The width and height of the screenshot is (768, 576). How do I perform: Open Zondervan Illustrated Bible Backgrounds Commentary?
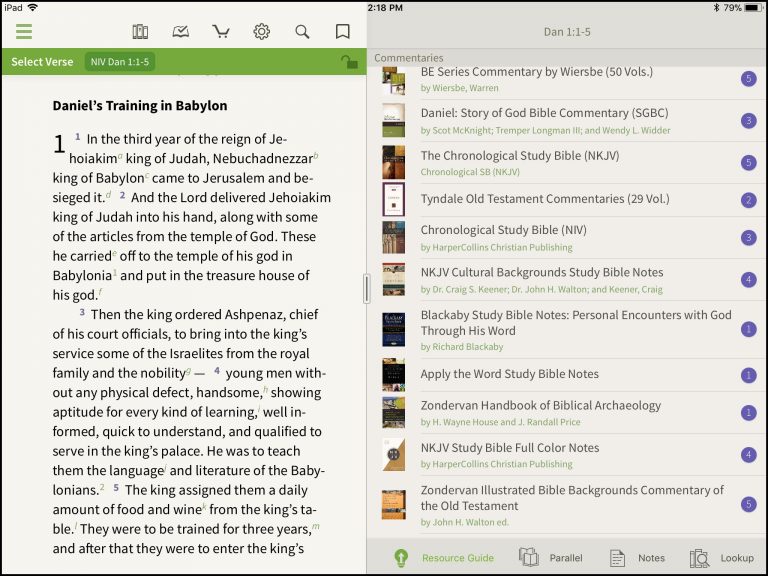point(567,504)
